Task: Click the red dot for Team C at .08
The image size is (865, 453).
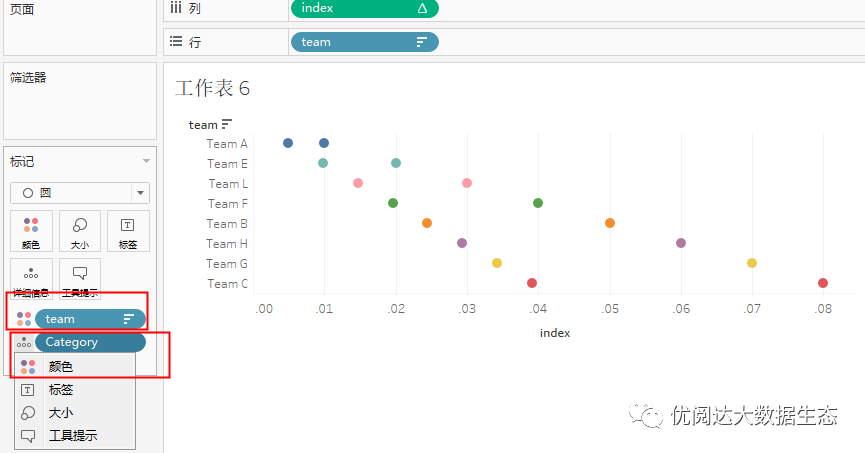Action: click(x=823, y=283)
